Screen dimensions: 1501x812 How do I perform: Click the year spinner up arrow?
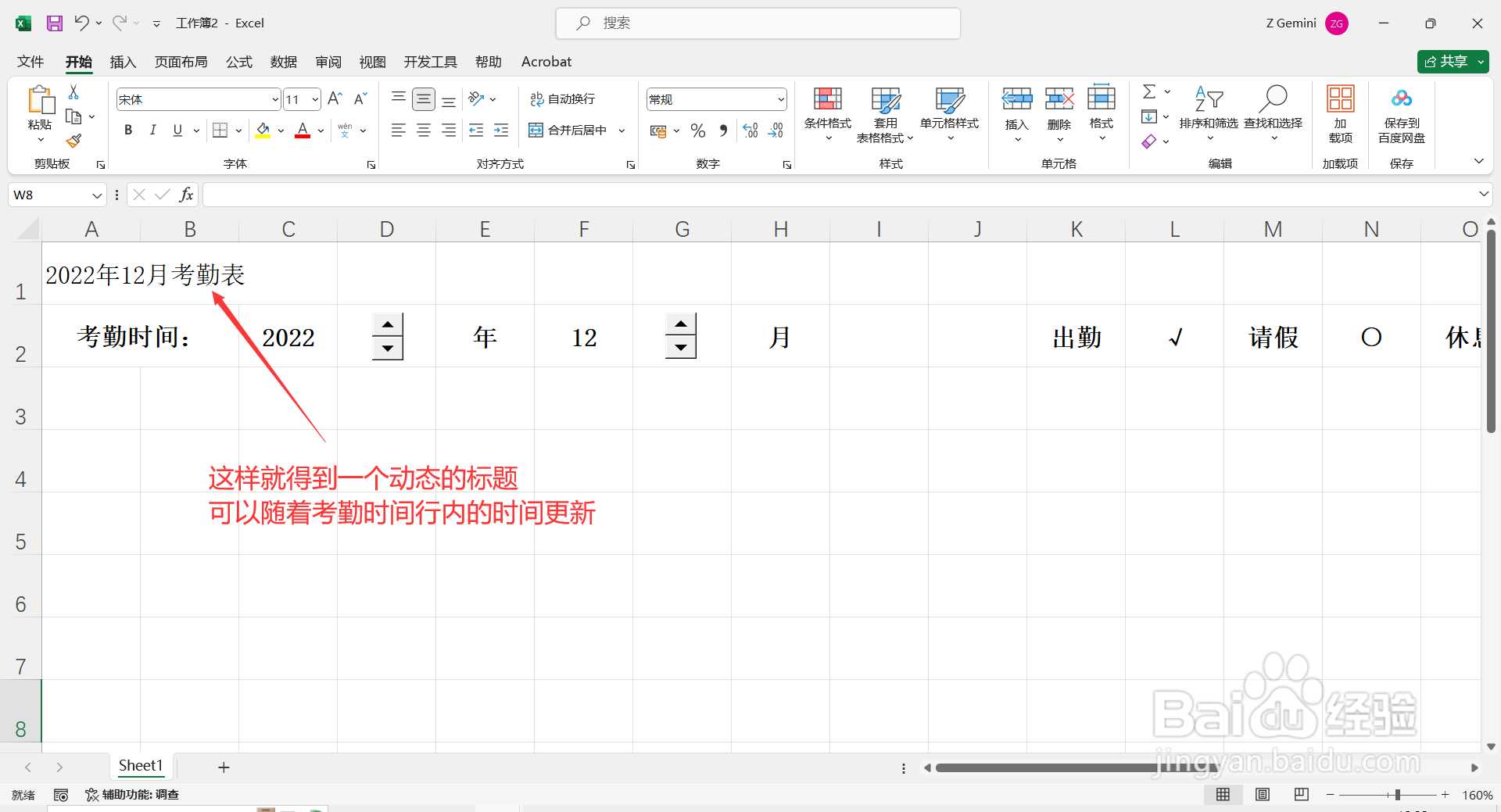coord(387,324)
